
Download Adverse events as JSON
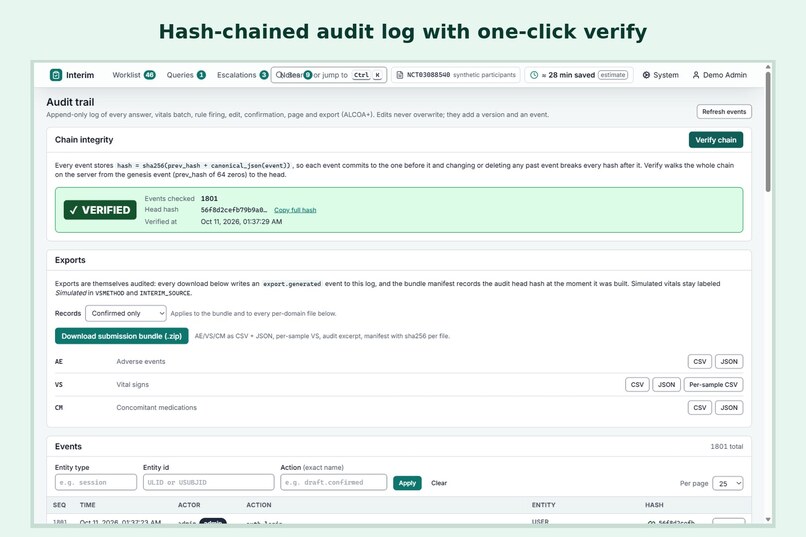(x=729, y=362)
